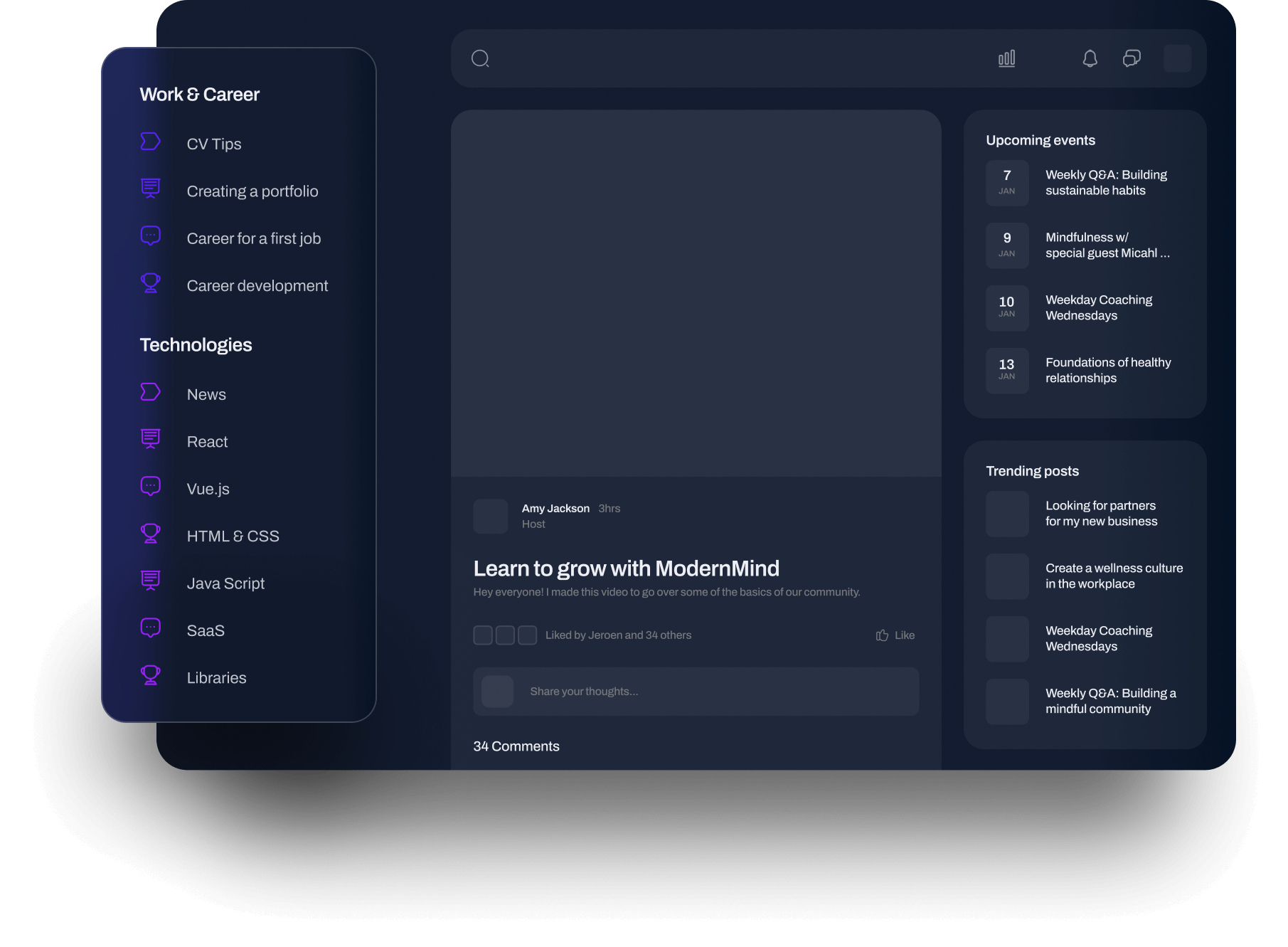Open the user profile avatar in top bar
Image resolution: width=1288 pixels, height=947 pixels.
(1177, 58)
